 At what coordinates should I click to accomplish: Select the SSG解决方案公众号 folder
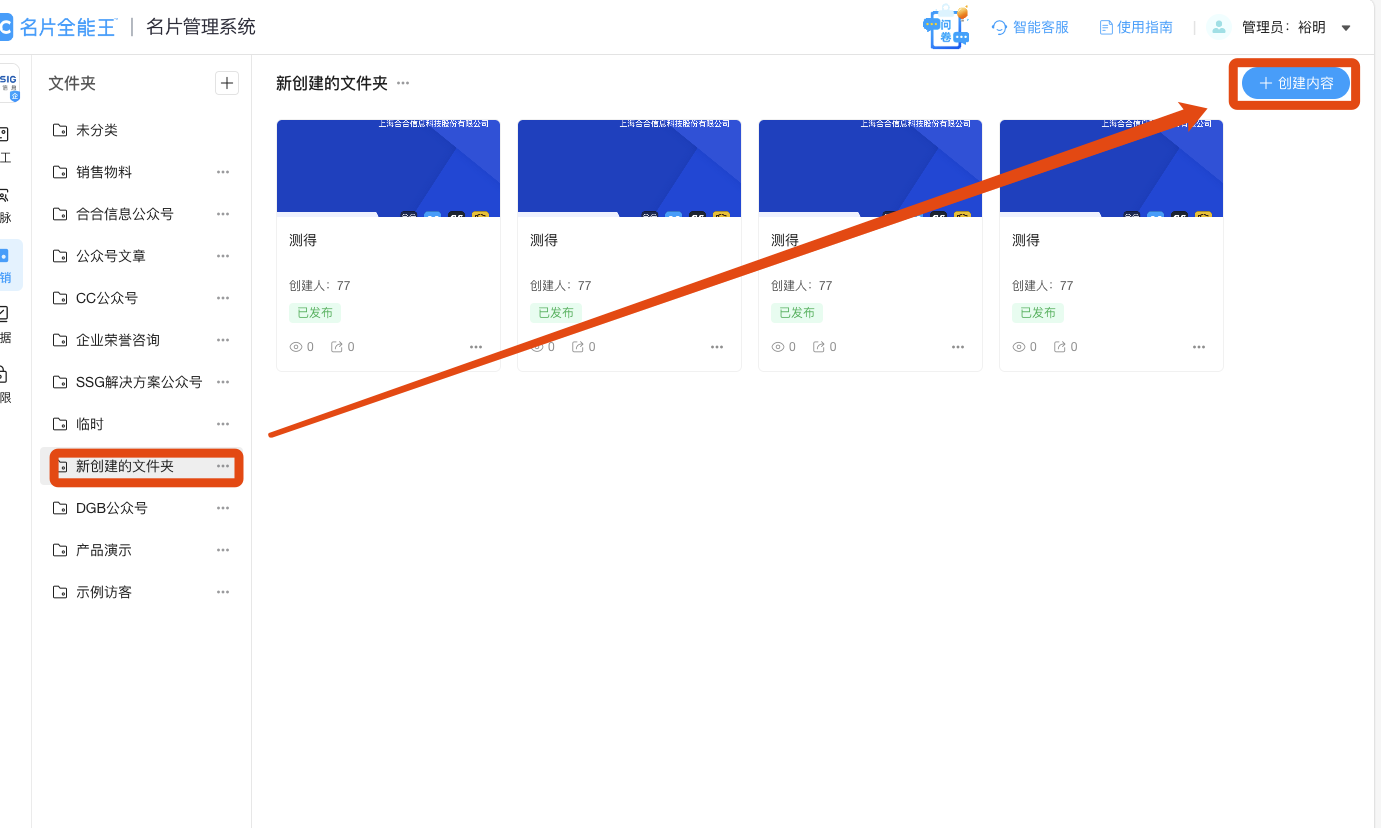141,382
